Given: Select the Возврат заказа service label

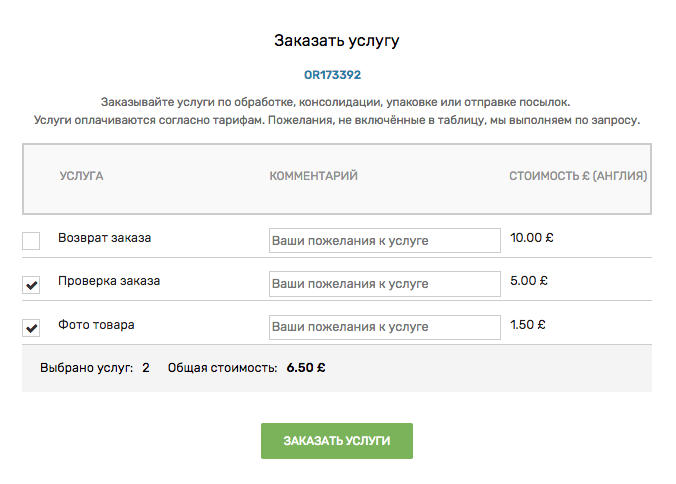Looking at the screenshot, I should click(105, 238).
